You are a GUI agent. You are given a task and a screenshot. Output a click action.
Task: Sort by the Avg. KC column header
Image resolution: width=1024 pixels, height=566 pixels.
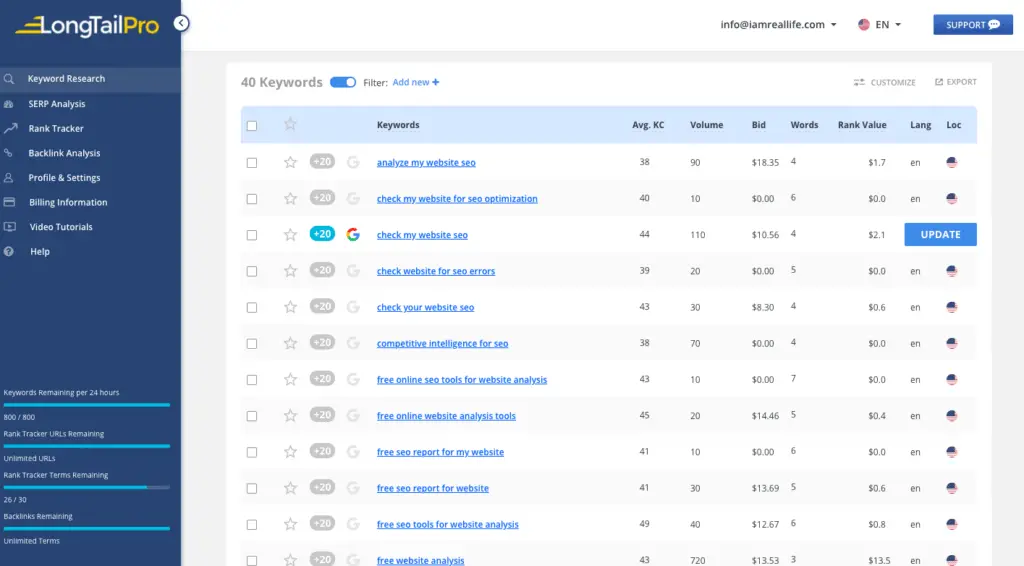tap(648, 125)
